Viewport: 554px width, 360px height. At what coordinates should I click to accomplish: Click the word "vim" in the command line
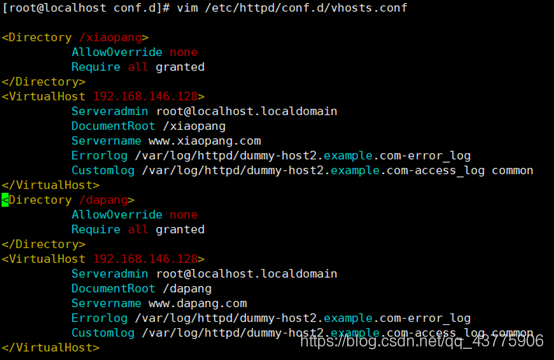click(x=187, y=8)
